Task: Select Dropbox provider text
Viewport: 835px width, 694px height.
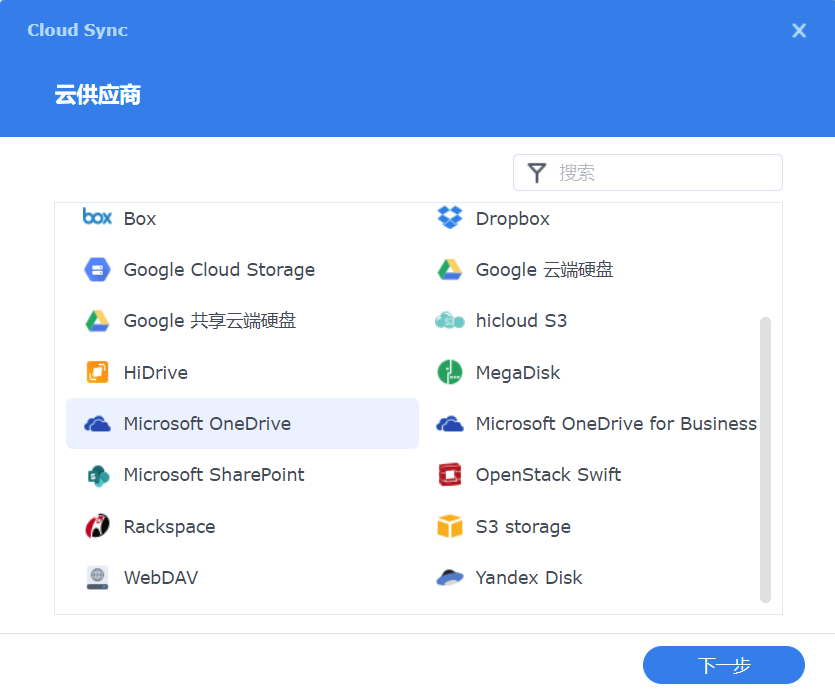Action: (x=512, y=219)
